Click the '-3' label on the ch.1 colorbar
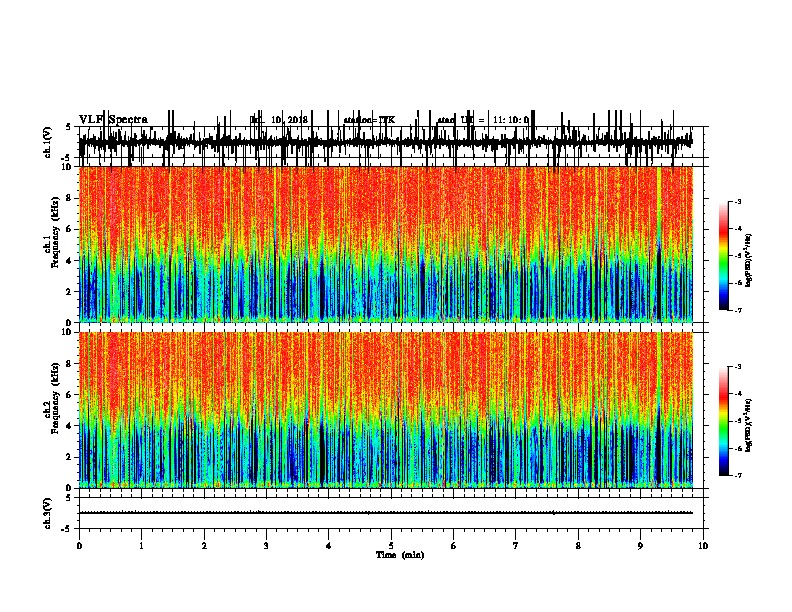 point(738,202)
